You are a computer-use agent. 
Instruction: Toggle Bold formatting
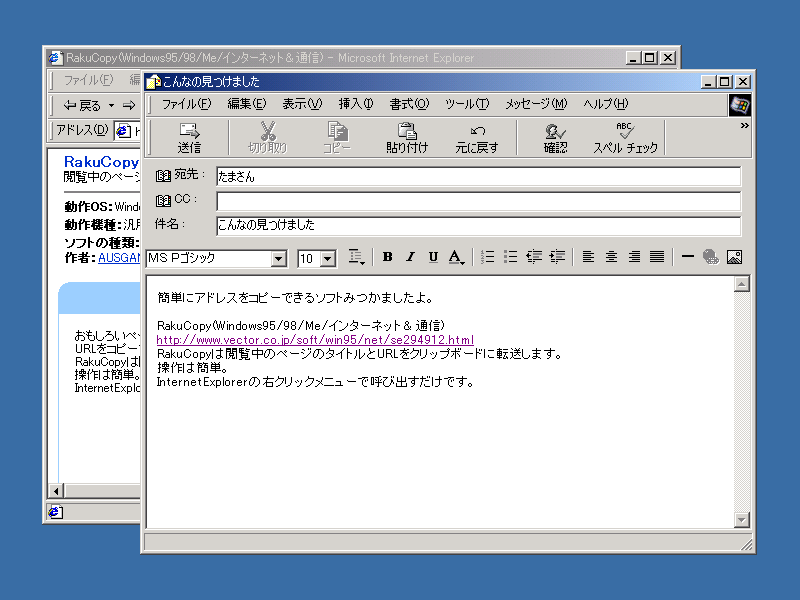387,257
